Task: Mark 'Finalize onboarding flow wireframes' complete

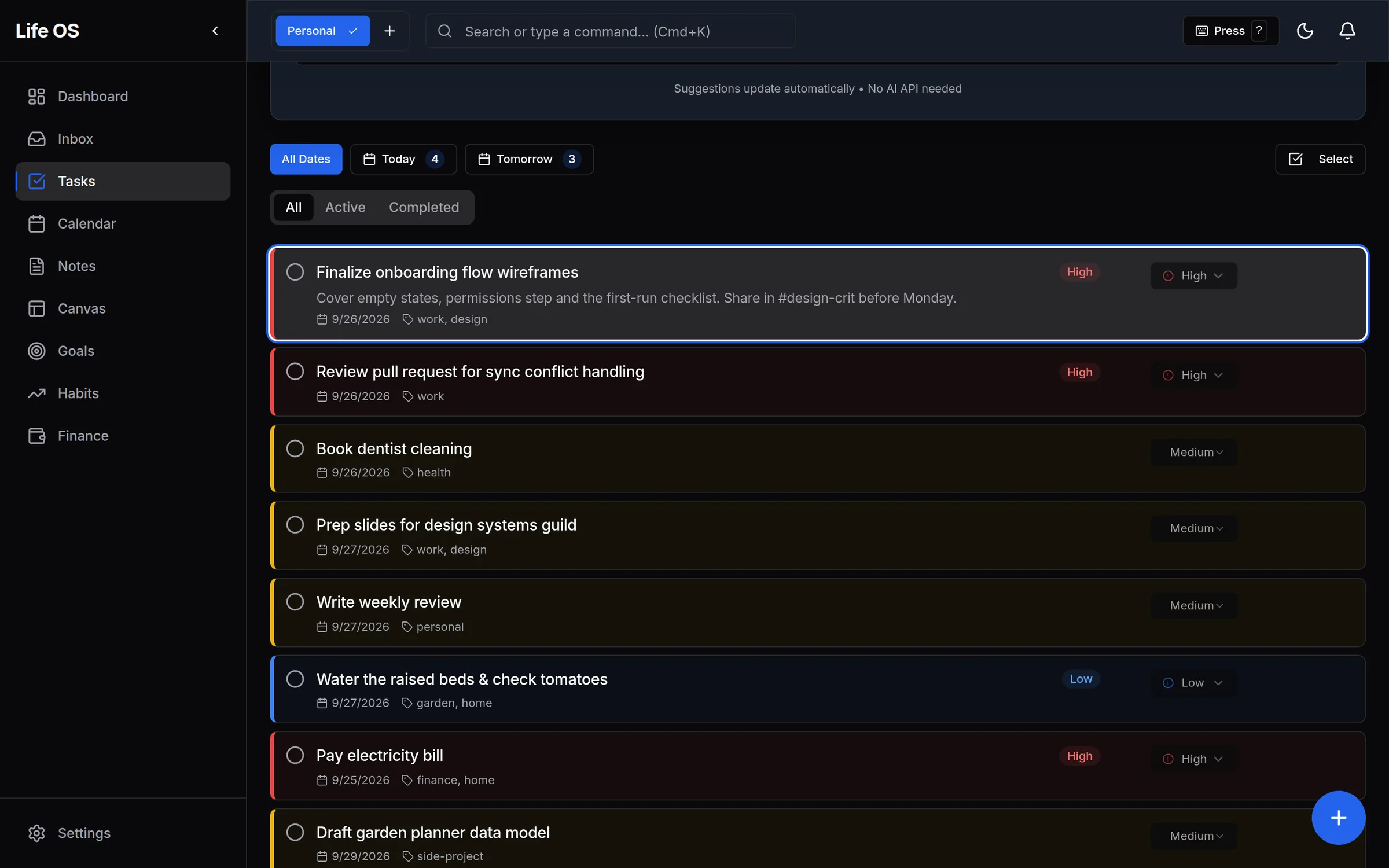Action: click(295, 272)
